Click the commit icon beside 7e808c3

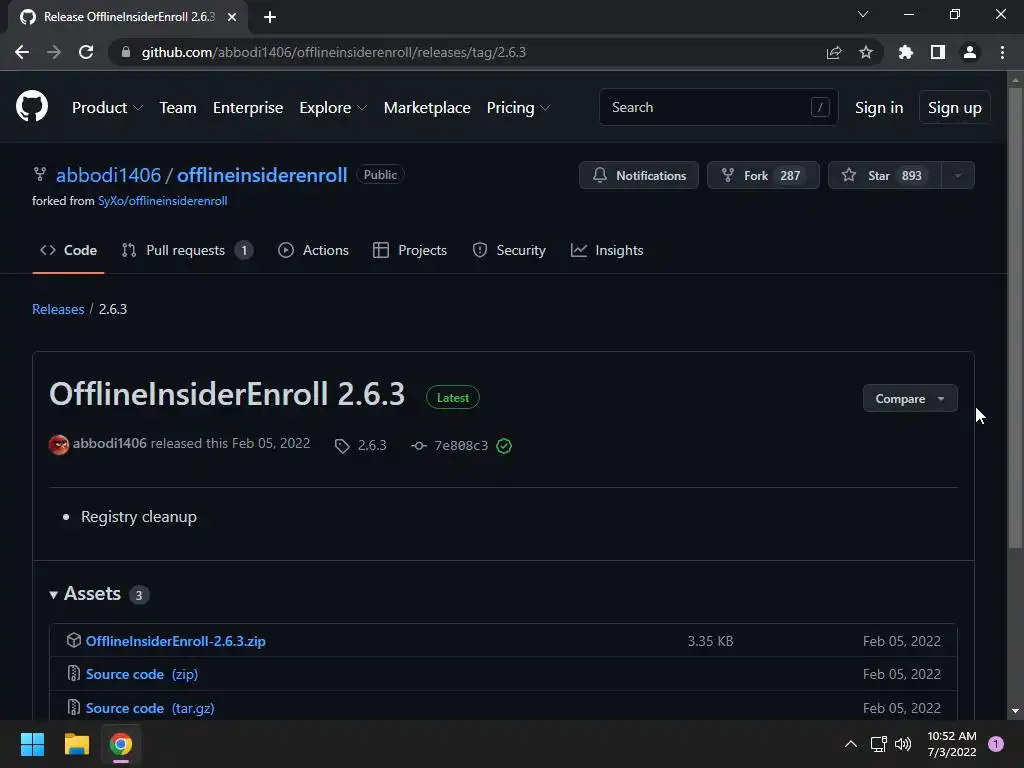[419, 446]
